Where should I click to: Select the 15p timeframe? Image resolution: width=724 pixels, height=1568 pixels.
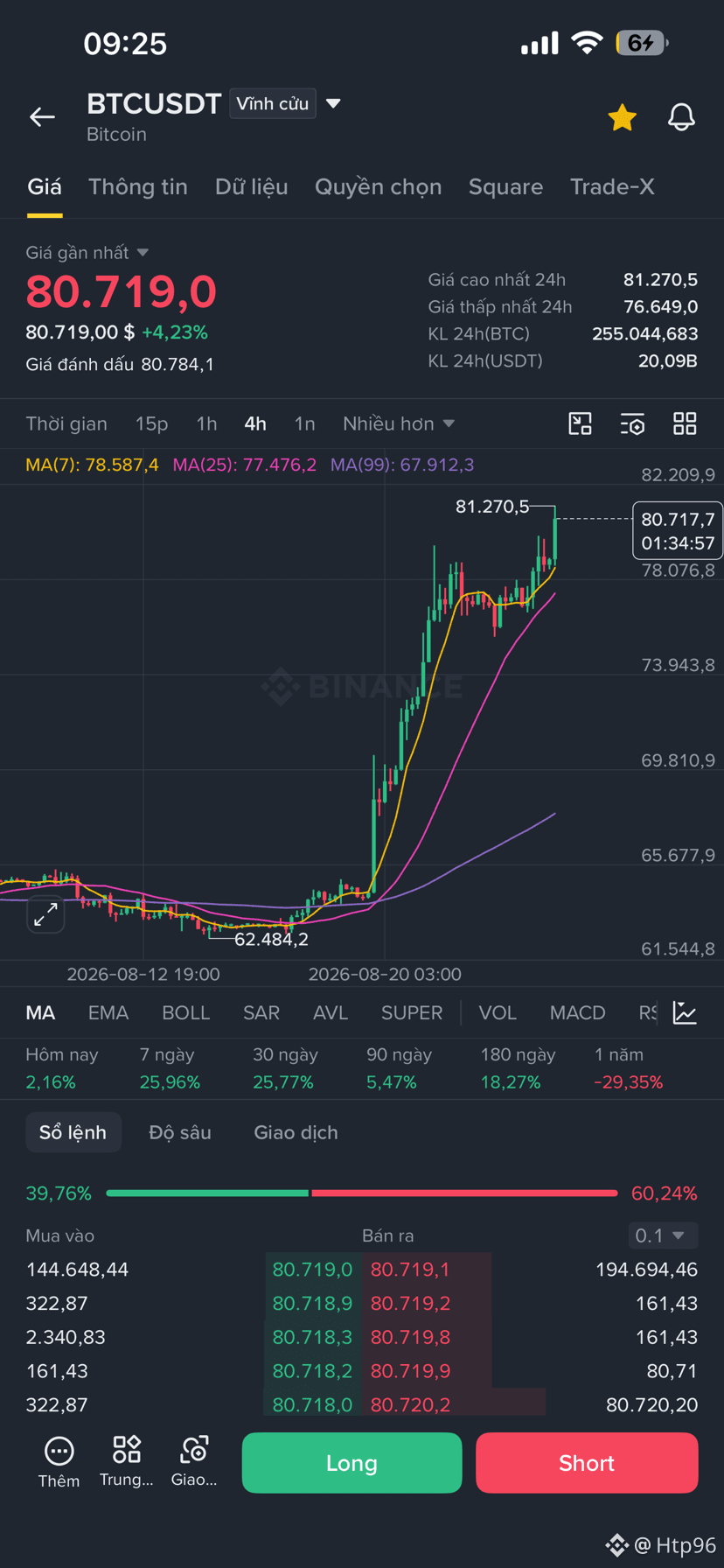151,423
